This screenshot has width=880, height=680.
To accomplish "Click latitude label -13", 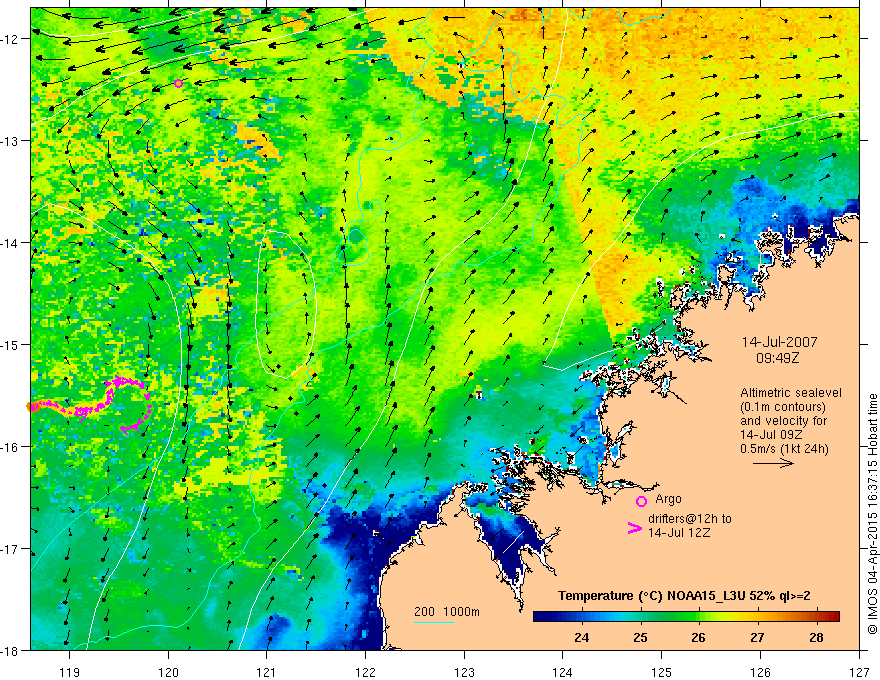I will click(10, 140).
